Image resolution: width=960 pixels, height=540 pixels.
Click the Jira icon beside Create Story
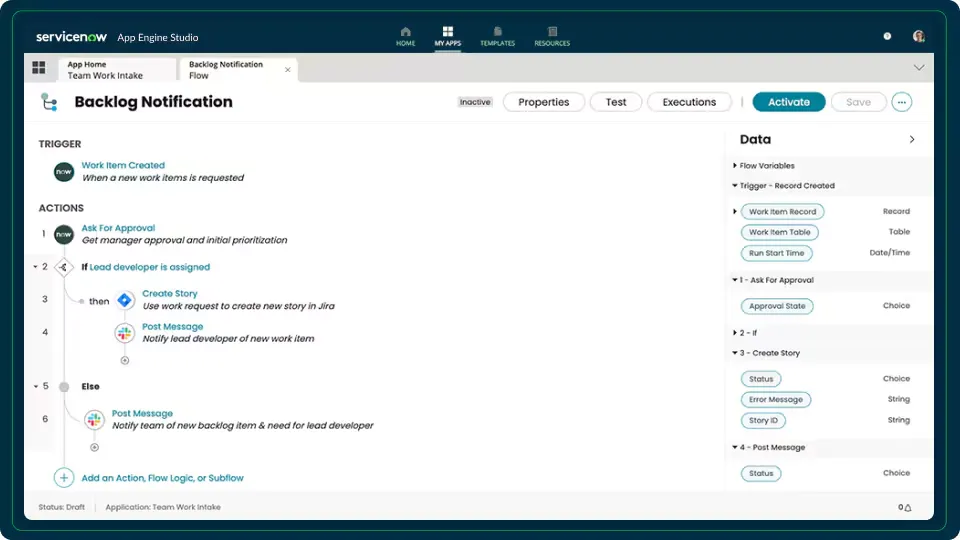pyautogui.click(x=125, y=300)
